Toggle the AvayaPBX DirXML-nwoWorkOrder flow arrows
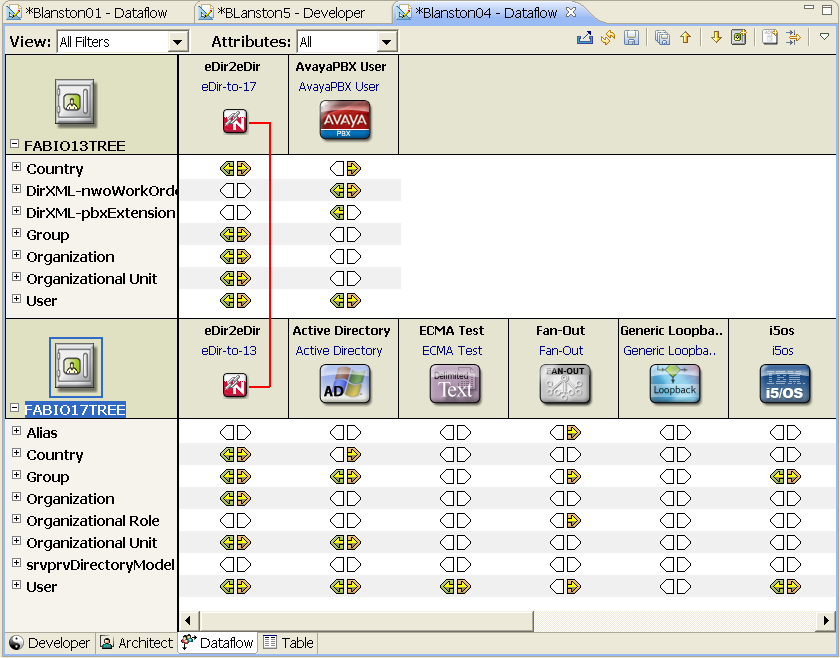 pos(345,190)
